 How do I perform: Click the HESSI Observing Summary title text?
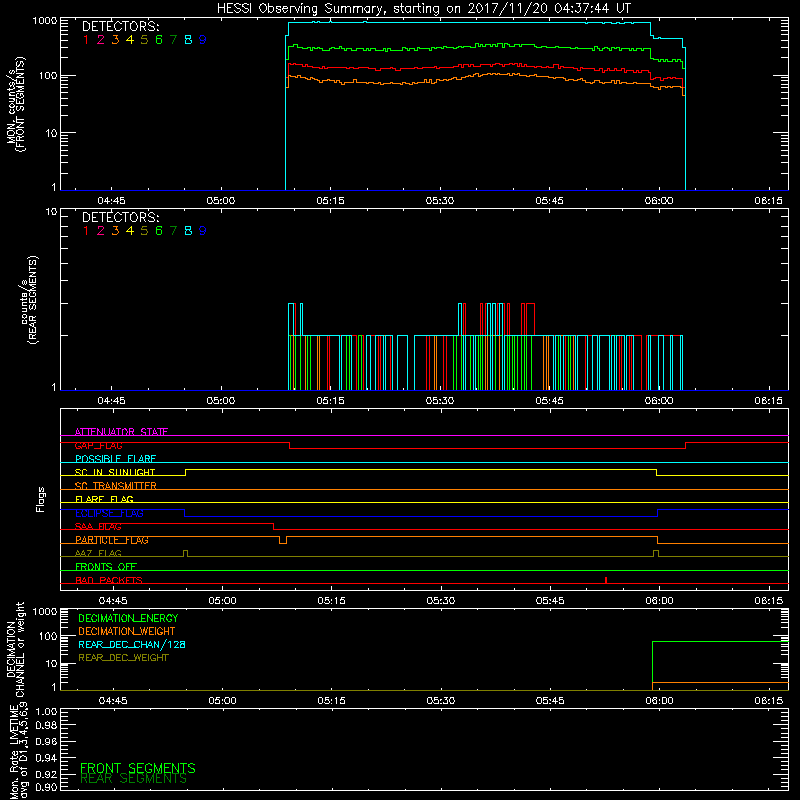point(423,9)
